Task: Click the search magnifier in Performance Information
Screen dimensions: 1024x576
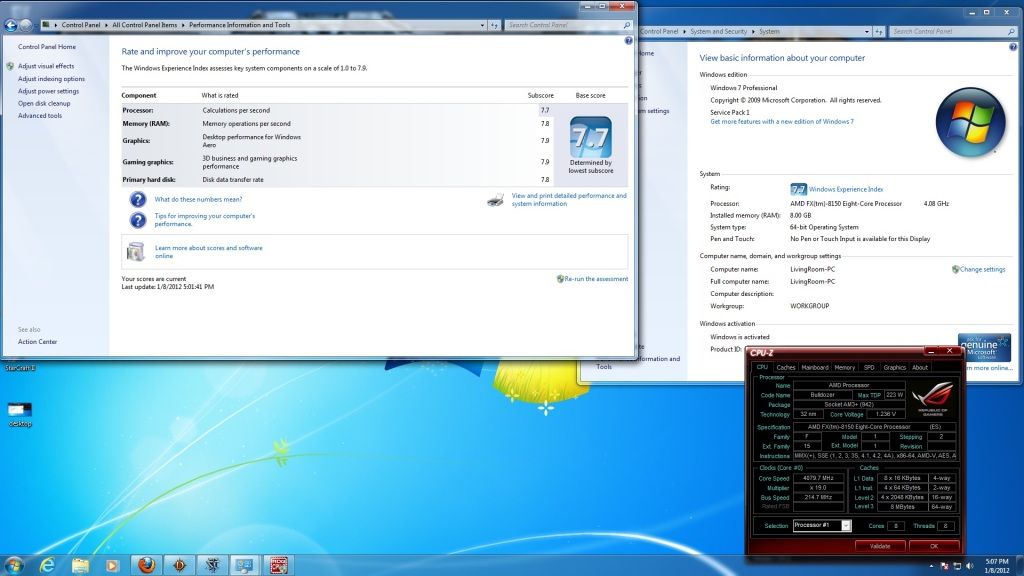Action: tap(627, 25)
